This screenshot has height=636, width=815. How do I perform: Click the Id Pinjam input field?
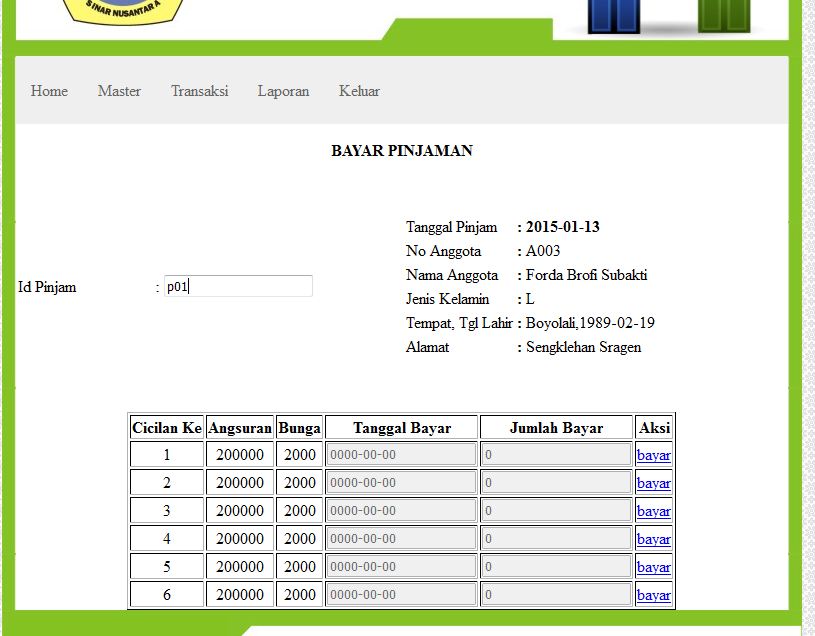(x=238, y=285)
